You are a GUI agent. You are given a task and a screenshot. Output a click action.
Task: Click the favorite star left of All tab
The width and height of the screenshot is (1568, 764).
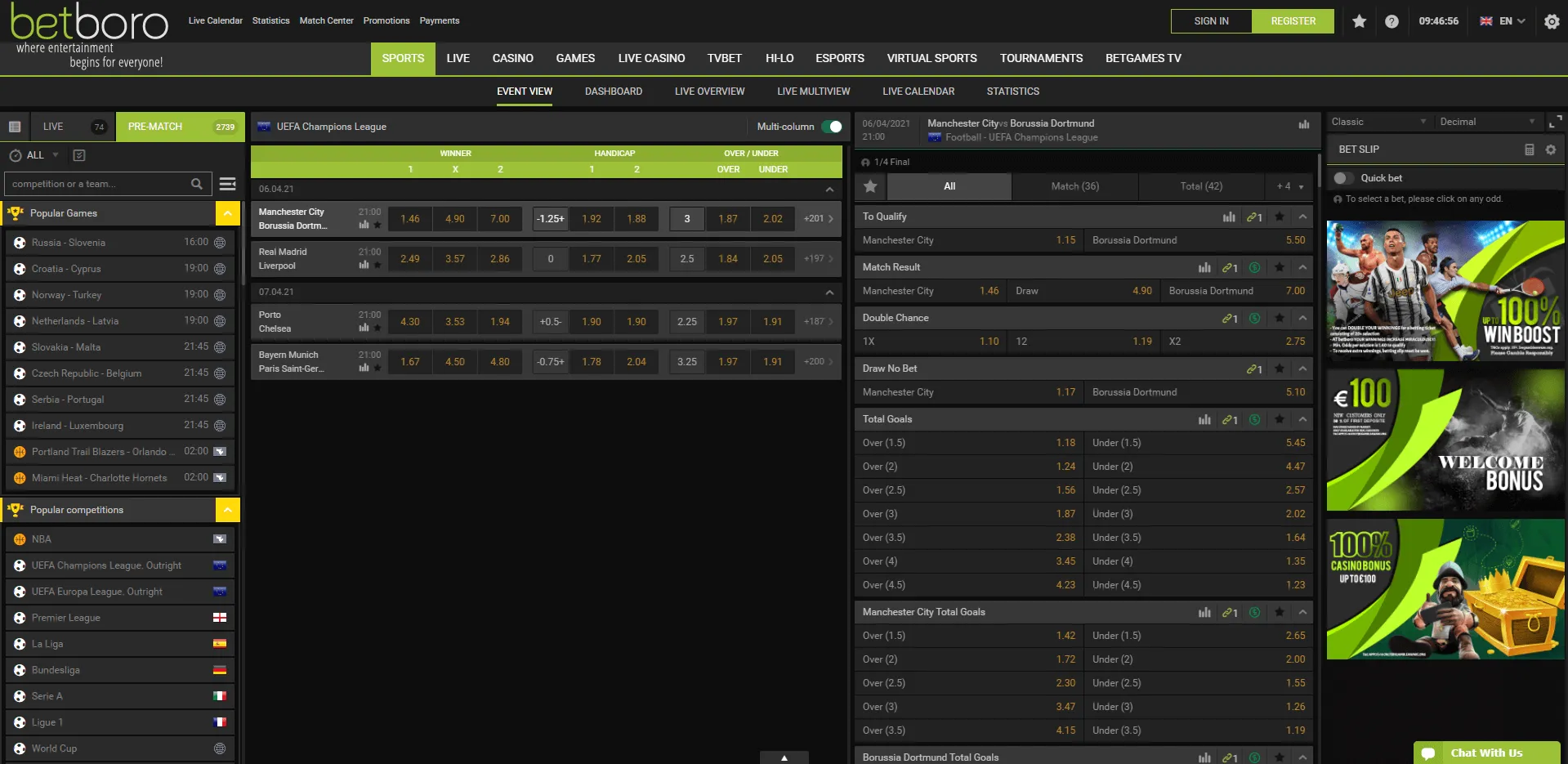(x=870, y=186)
